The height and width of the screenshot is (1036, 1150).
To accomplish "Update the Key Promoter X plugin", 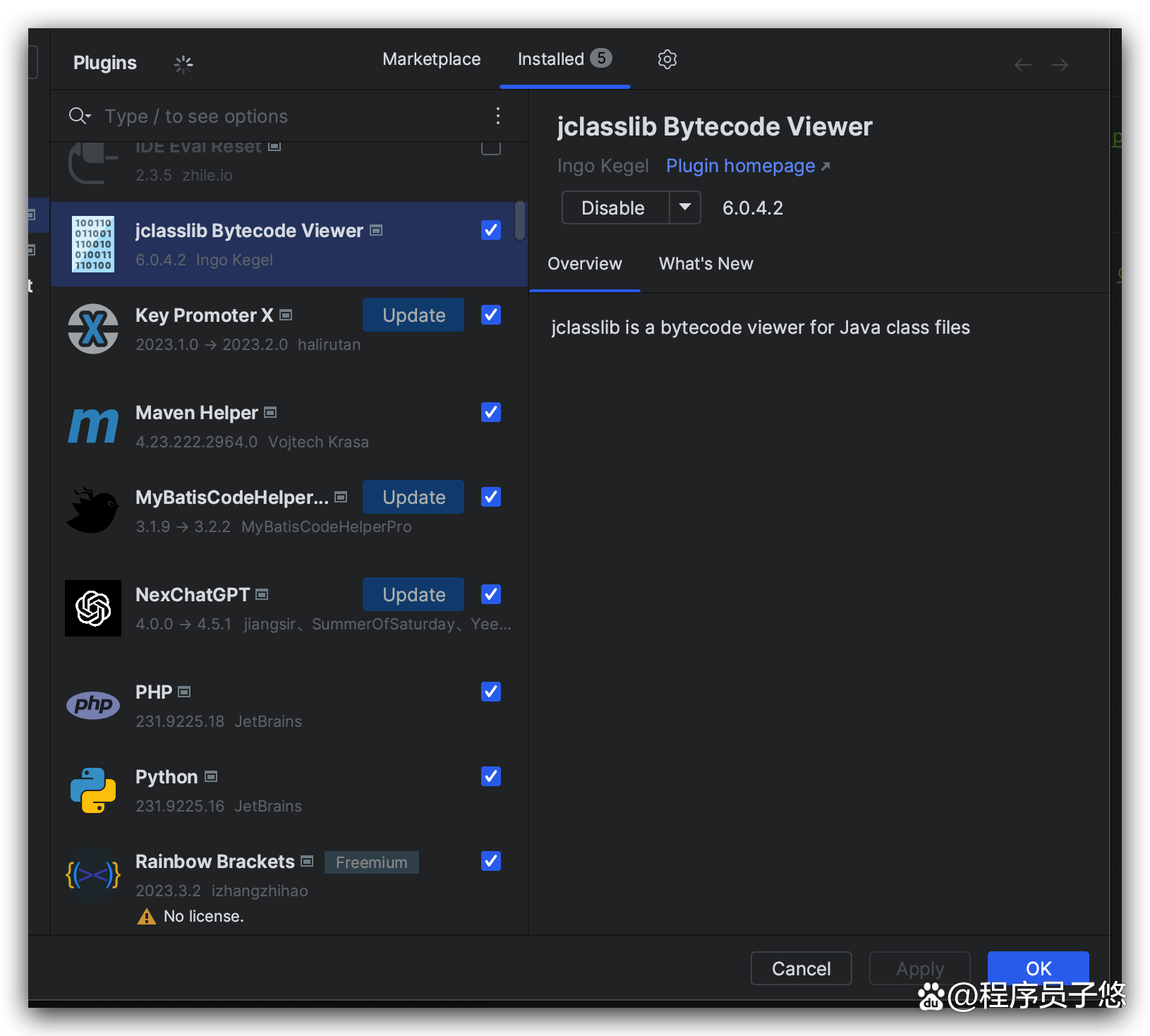I will (413, 315).
